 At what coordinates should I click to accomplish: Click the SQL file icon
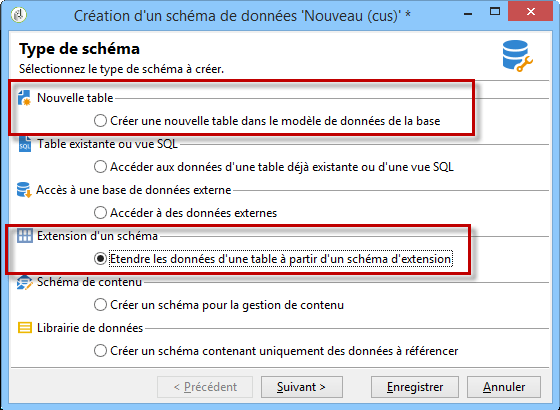(25, 144)
